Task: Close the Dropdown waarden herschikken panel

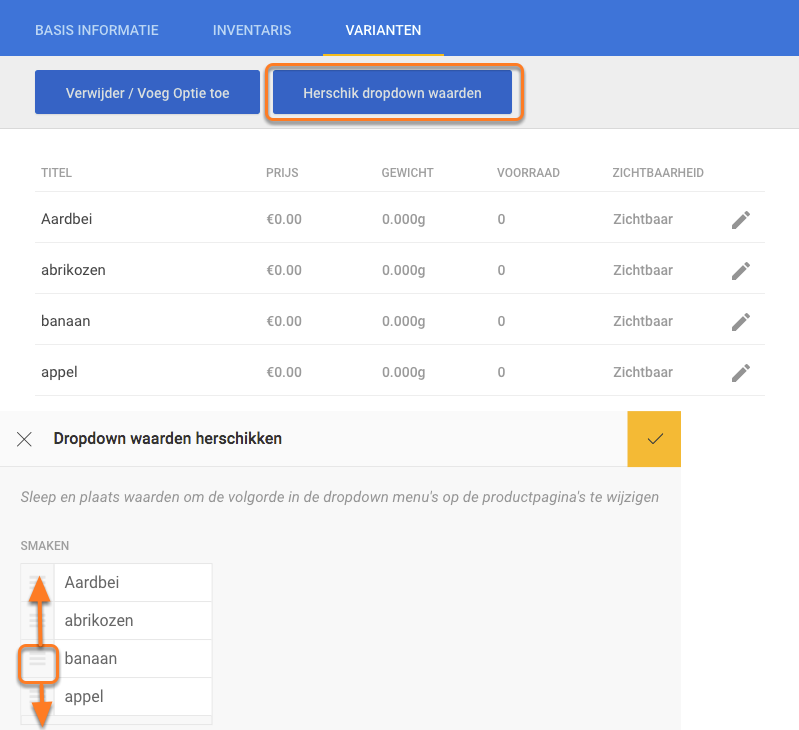Action: (x=25, y=439)
